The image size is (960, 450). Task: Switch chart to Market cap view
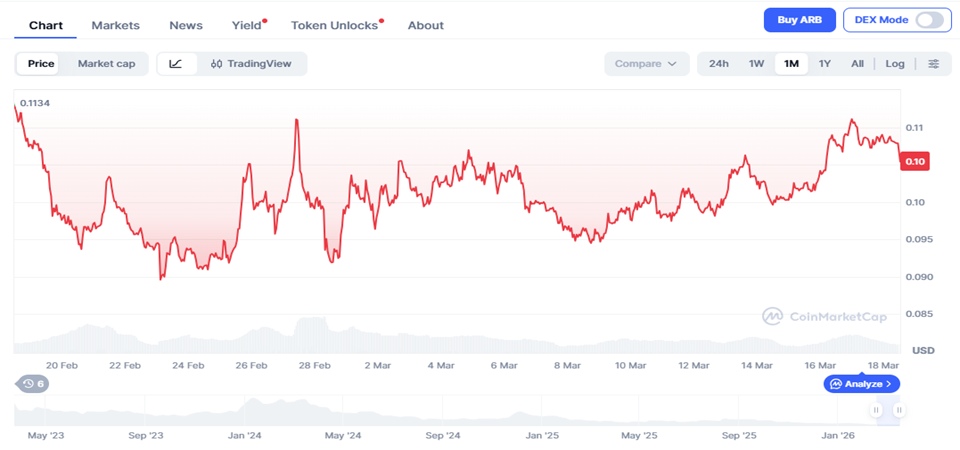tap(106, 64)
